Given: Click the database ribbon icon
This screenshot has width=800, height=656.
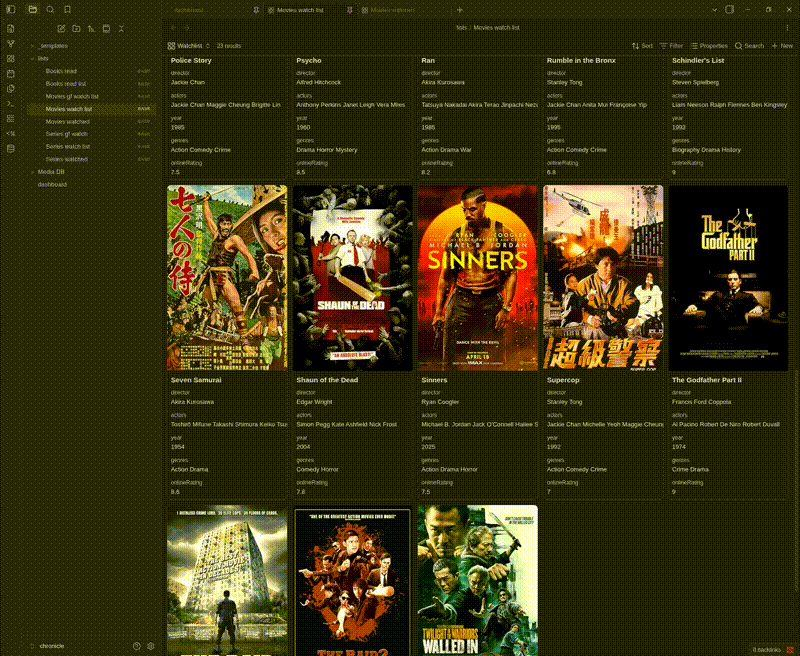Looking at the screenshot, I should pos(11,148).
